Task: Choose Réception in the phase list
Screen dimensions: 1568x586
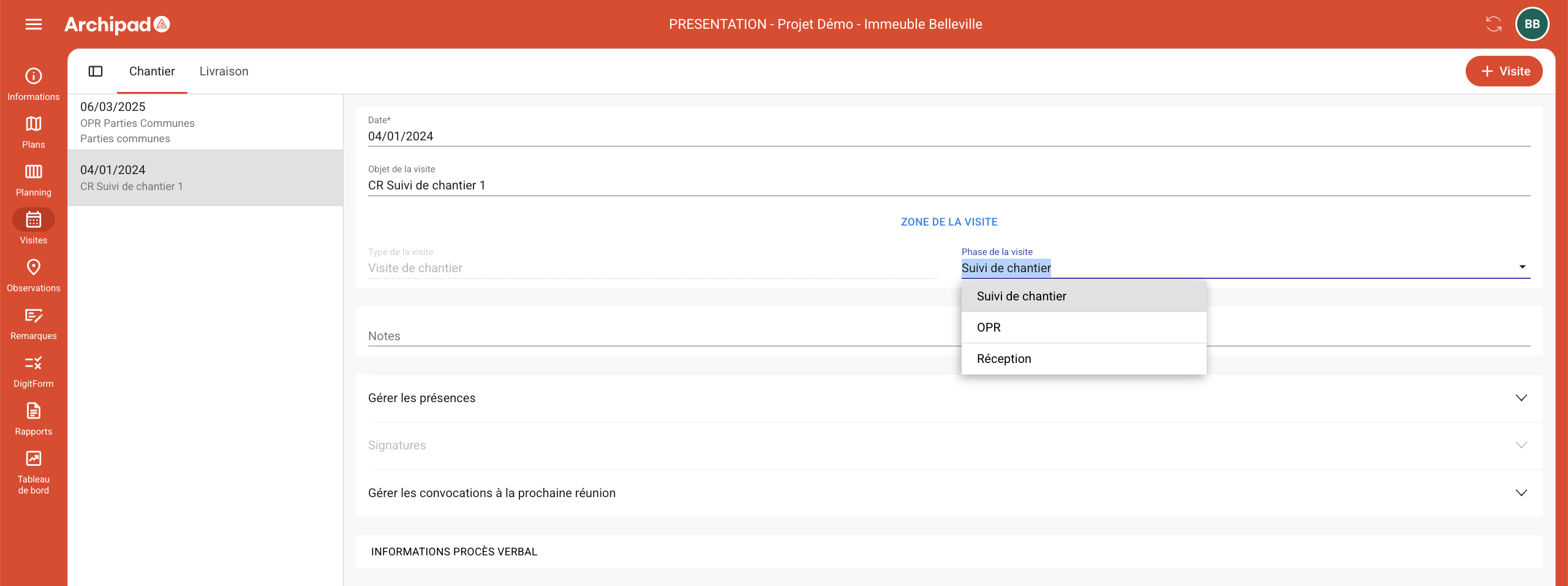Action: coord(1083,359)
